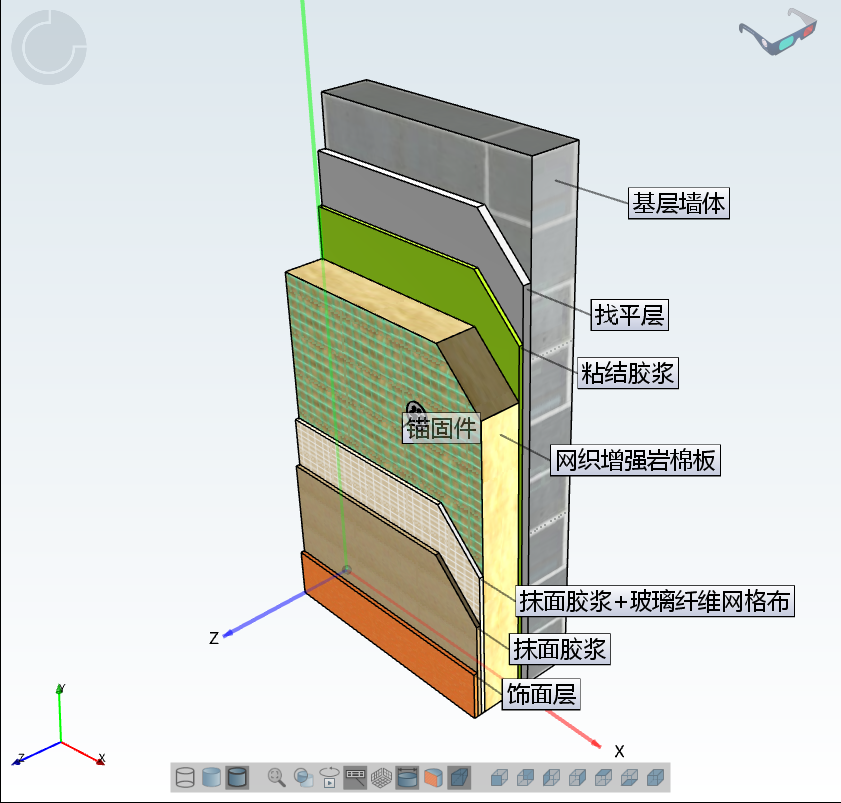Click the overlapping transparent shapes icon

click(x=303, y=777)
